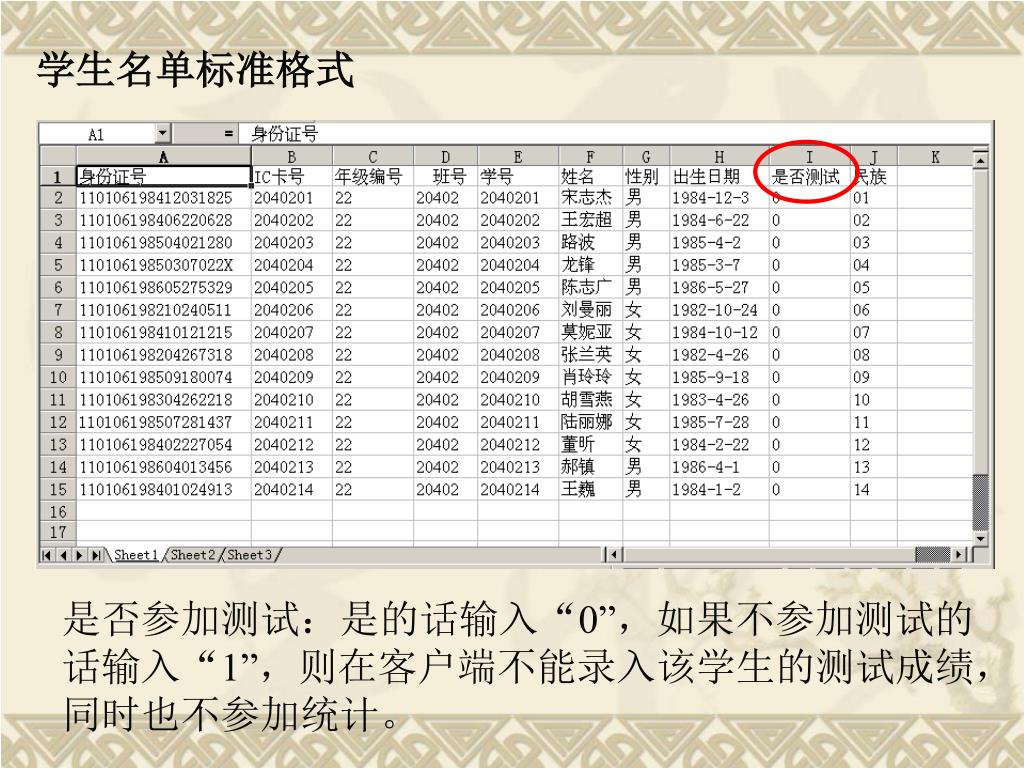This screenshot has width=1024, height=768.
Task: Select column I header
Action: tap(810, 157)
